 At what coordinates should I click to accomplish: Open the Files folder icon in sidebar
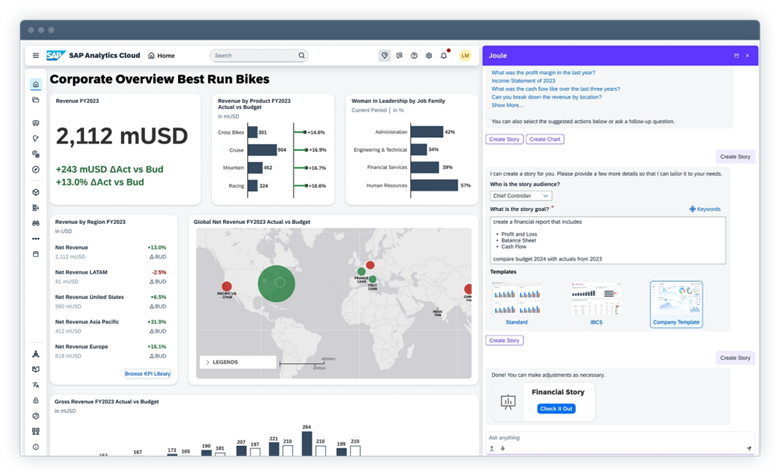tap(36, 100)
